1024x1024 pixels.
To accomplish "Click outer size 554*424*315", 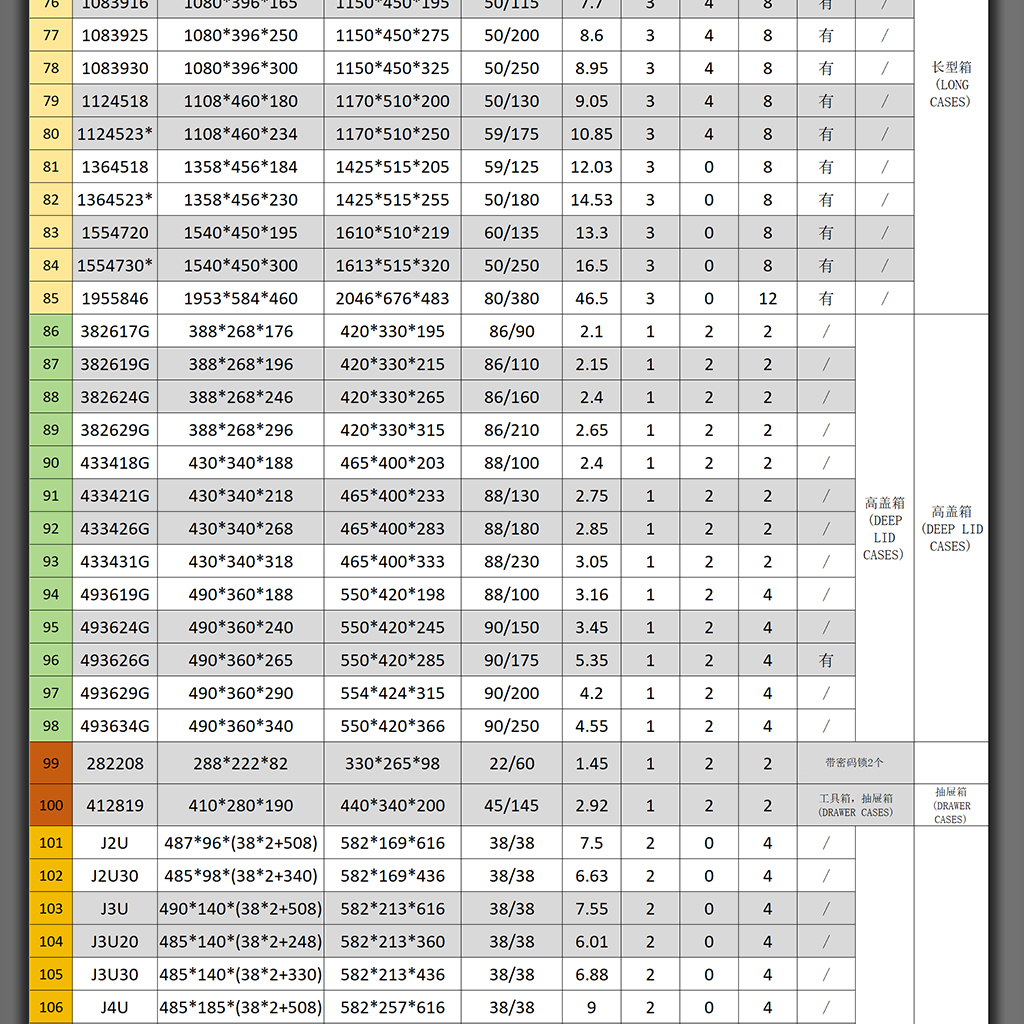I will coord(392,693).
